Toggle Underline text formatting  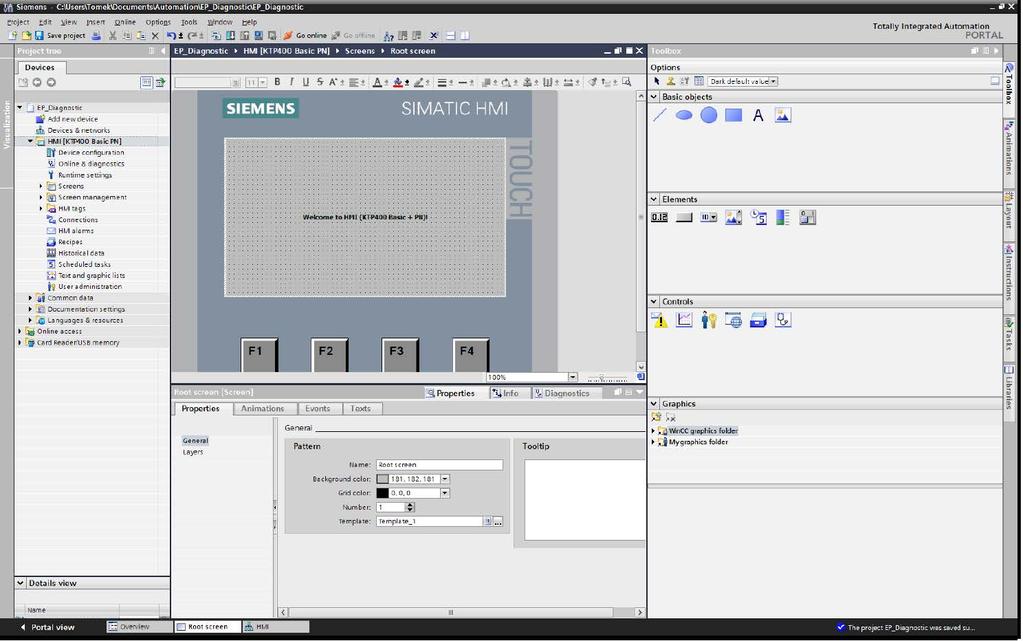click(x=305, y=82)
